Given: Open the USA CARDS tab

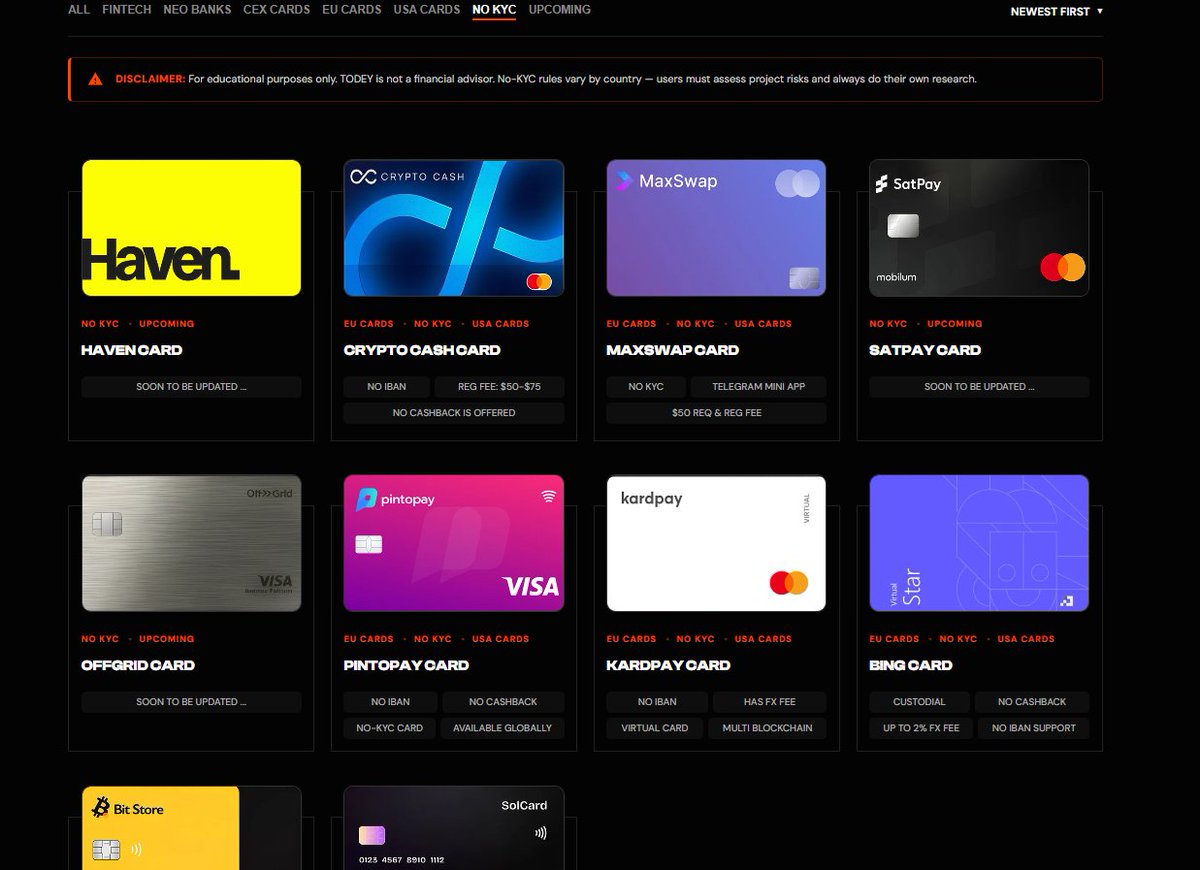Looking at the screenshot, I should coord(427,10).
